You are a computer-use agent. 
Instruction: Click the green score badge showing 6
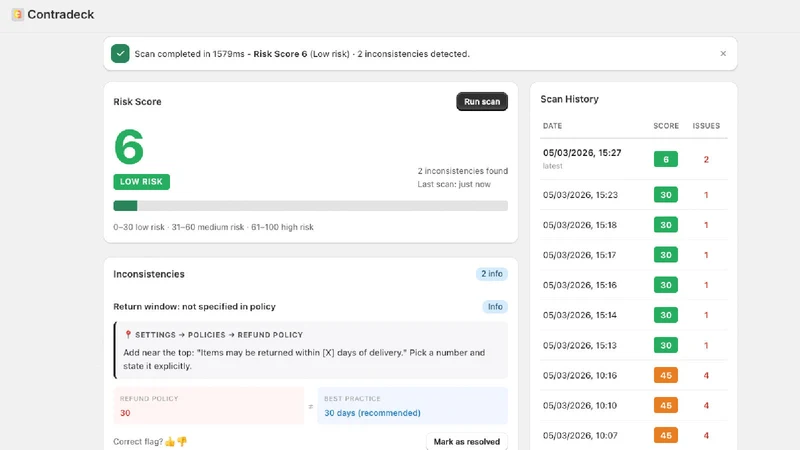point(666,159)
